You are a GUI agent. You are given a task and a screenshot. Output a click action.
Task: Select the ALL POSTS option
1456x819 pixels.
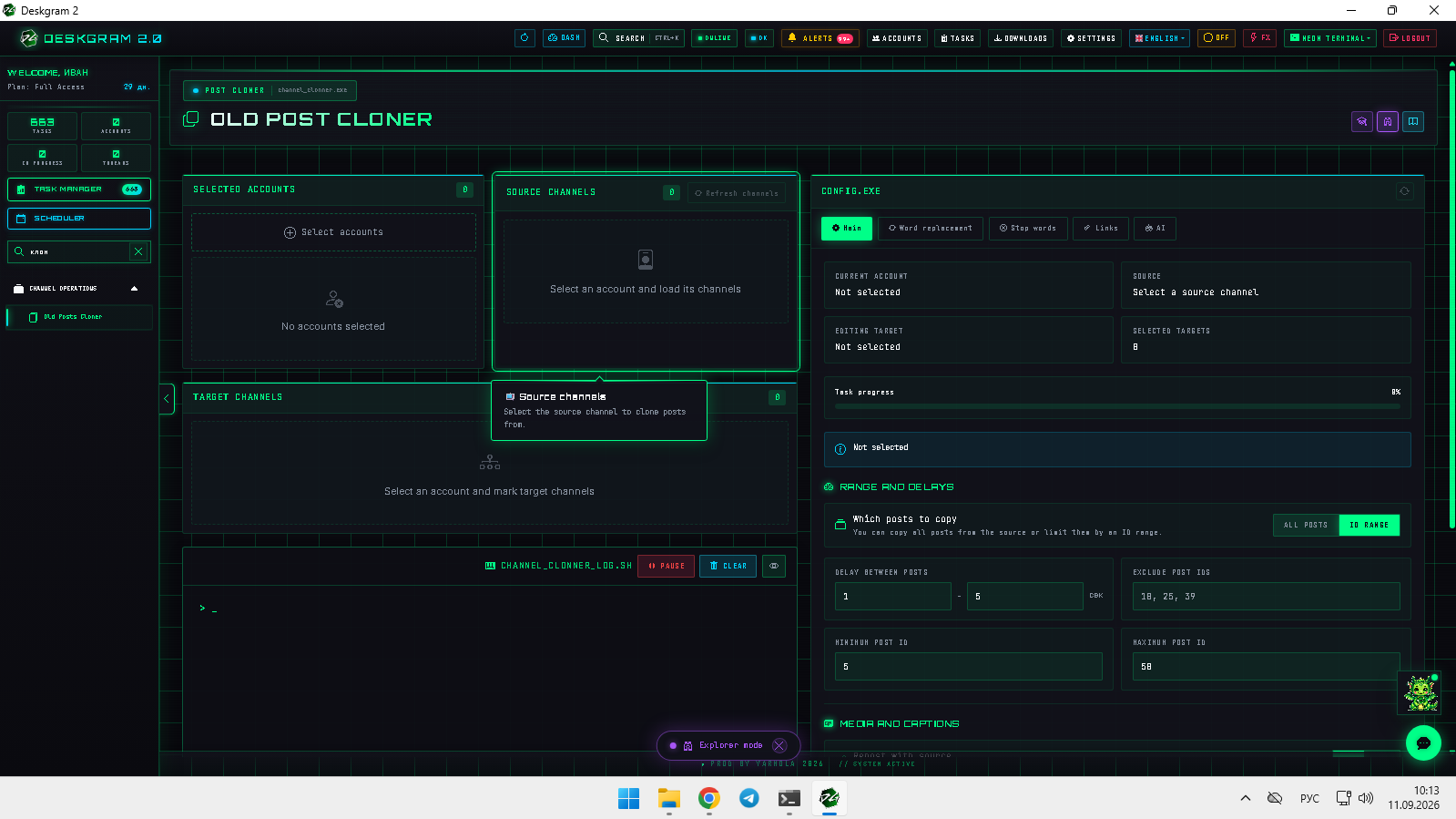tap(1306, 525)
